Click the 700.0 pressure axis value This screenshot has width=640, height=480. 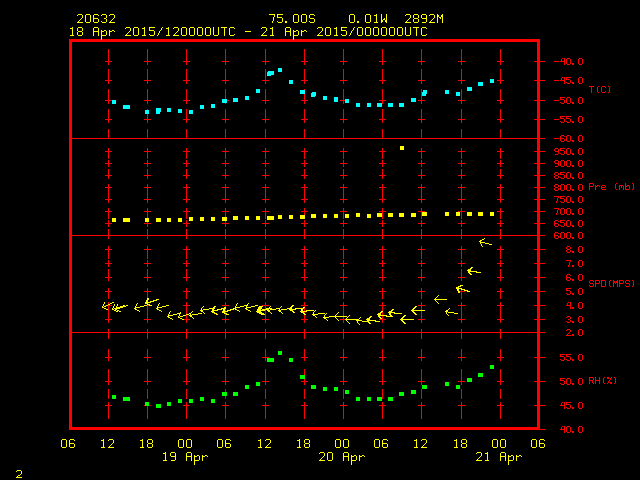pos(569,212)
